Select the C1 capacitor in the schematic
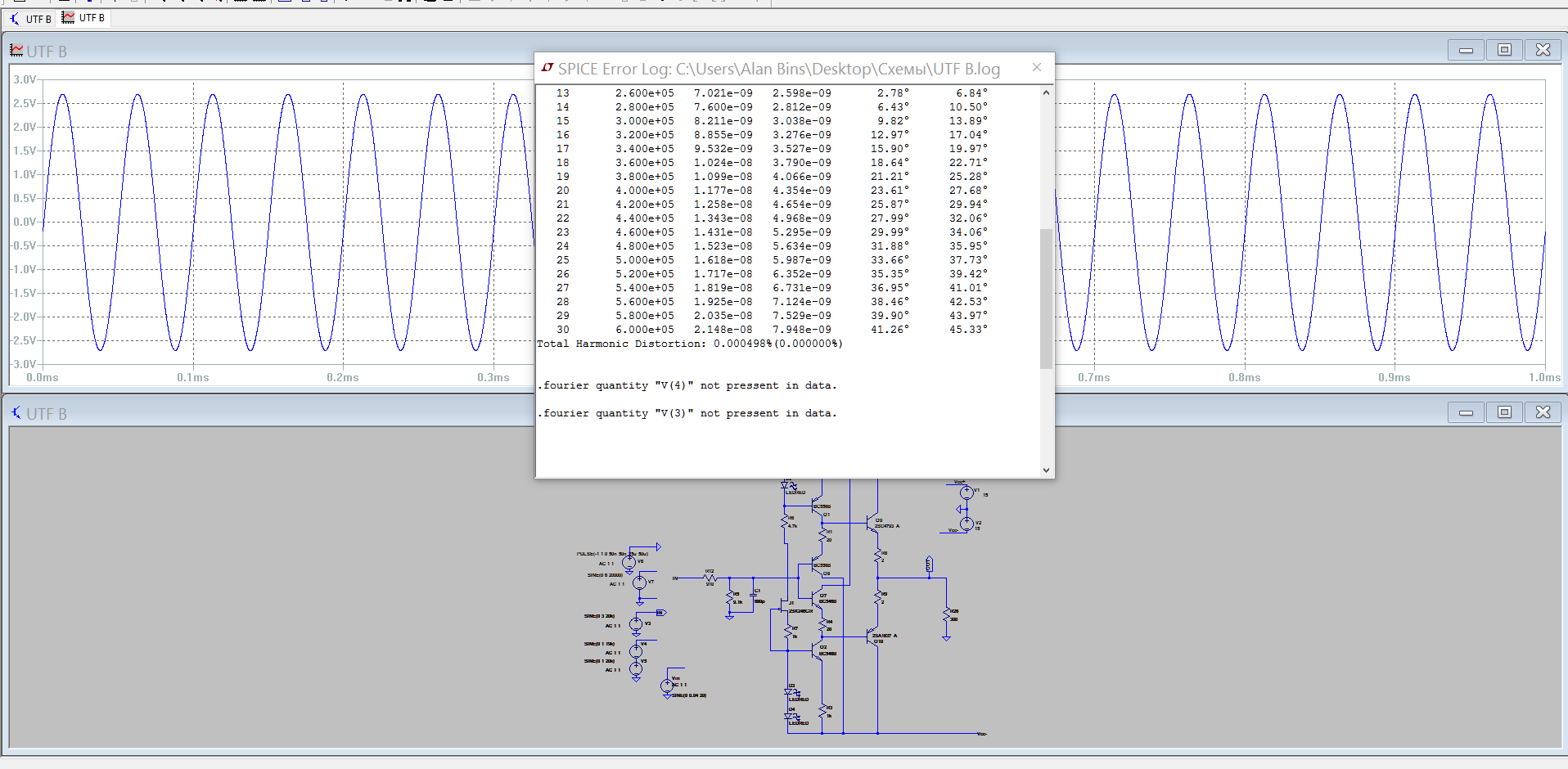Image resolution: width=1568 pixels, height=769 pixels. (754, 595)
